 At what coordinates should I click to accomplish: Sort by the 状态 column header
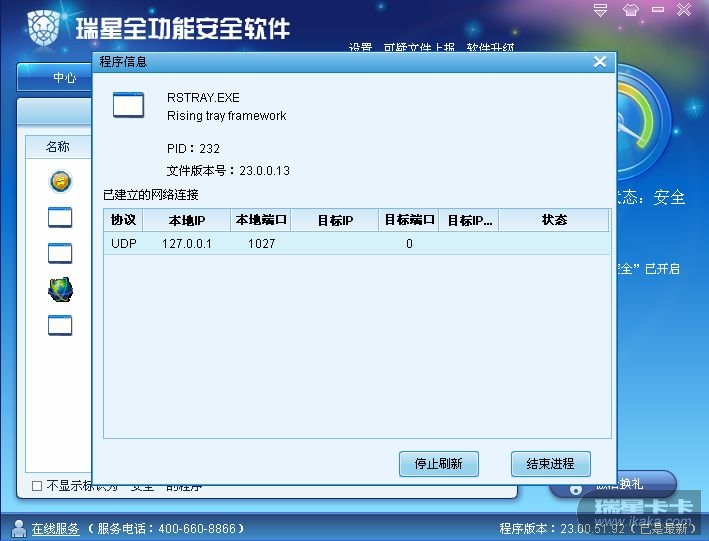[554, 220]
